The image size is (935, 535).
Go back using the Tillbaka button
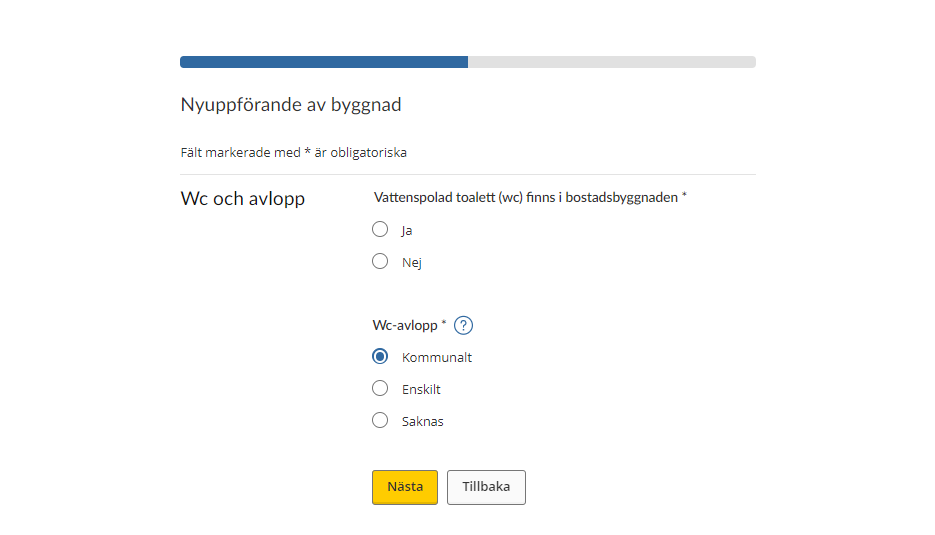coord(487,487)
